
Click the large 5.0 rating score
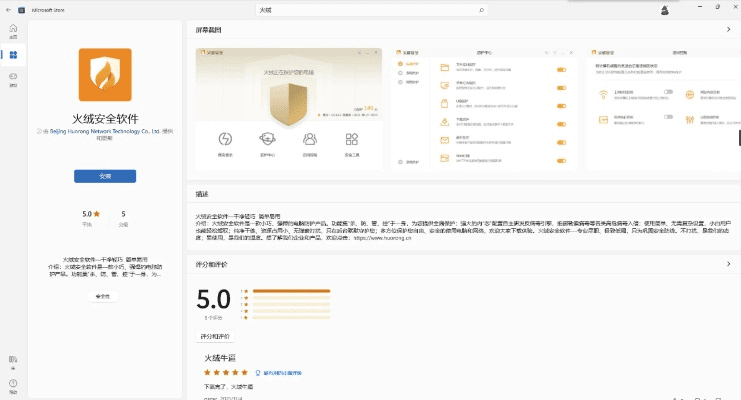[213, 299]
